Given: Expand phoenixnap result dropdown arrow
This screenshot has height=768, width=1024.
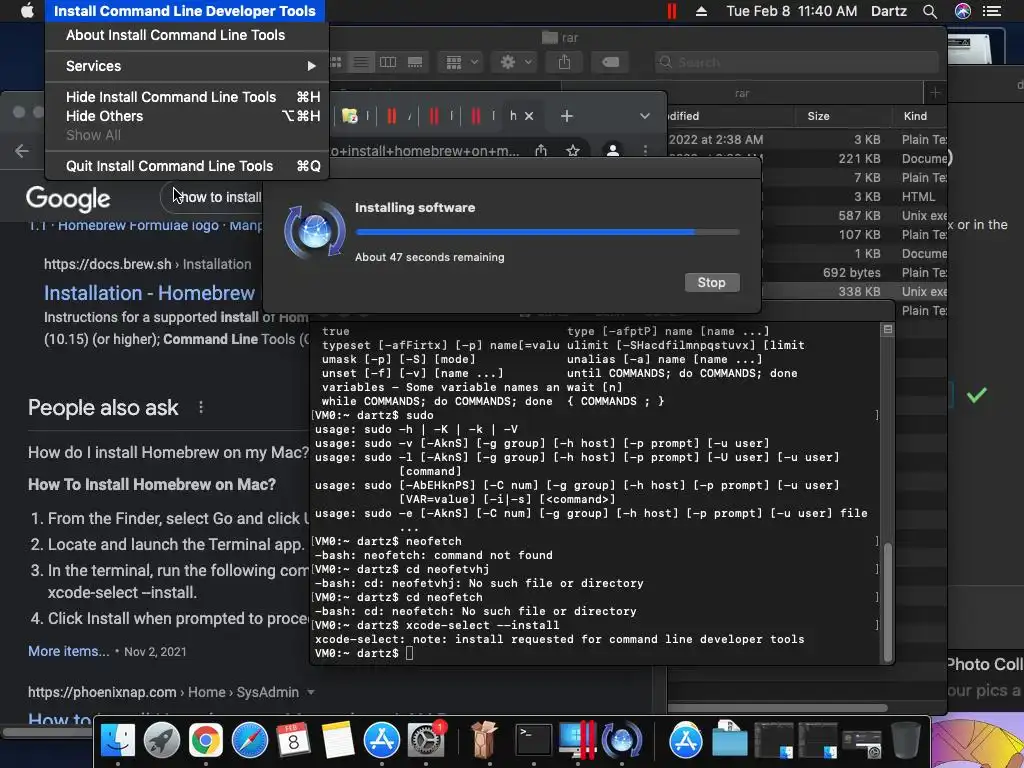Looking at the screenshot, I should [x=310, y=692].
